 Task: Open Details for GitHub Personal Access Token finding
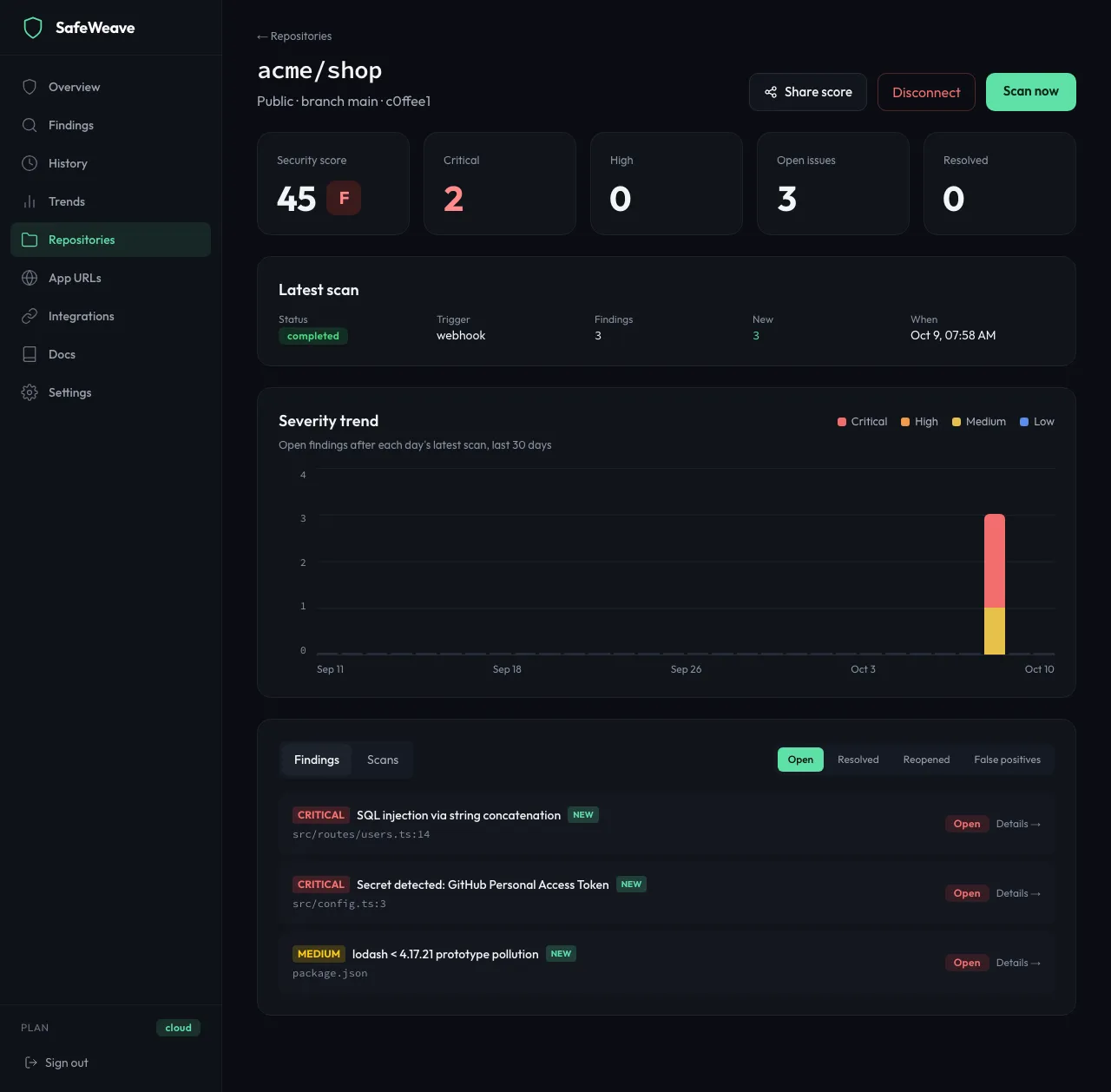click(x=1018, y=893)
